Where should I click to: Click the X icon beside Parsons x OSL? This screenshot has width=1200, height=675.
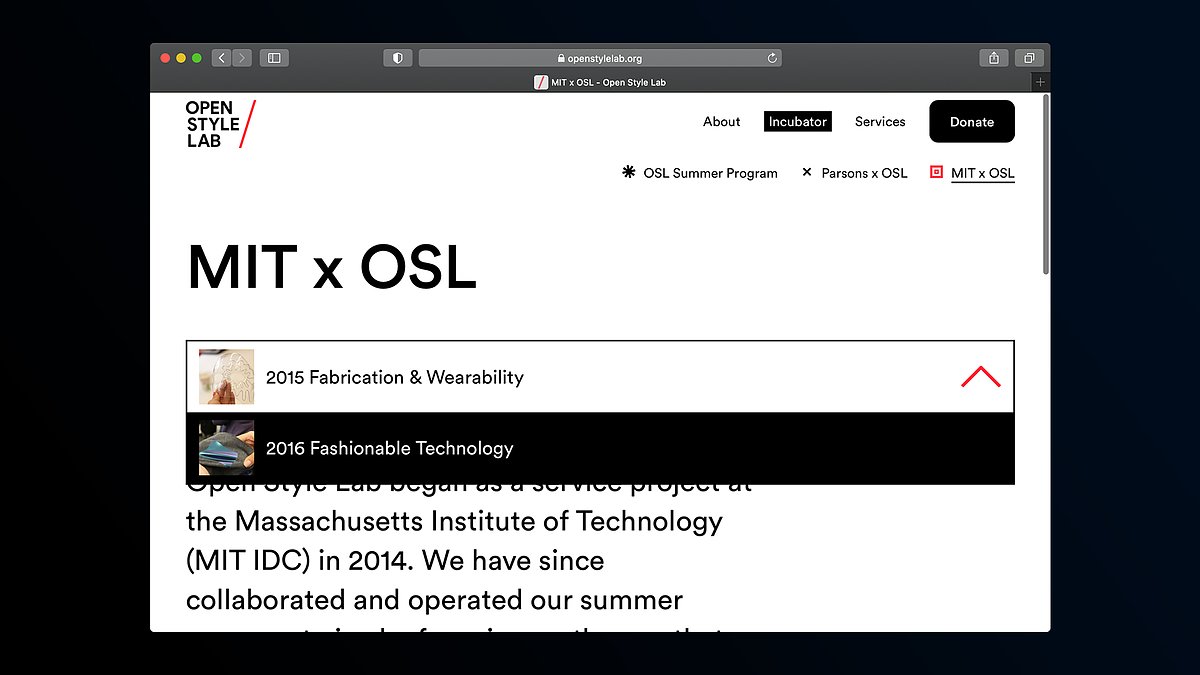click(807, 172)
